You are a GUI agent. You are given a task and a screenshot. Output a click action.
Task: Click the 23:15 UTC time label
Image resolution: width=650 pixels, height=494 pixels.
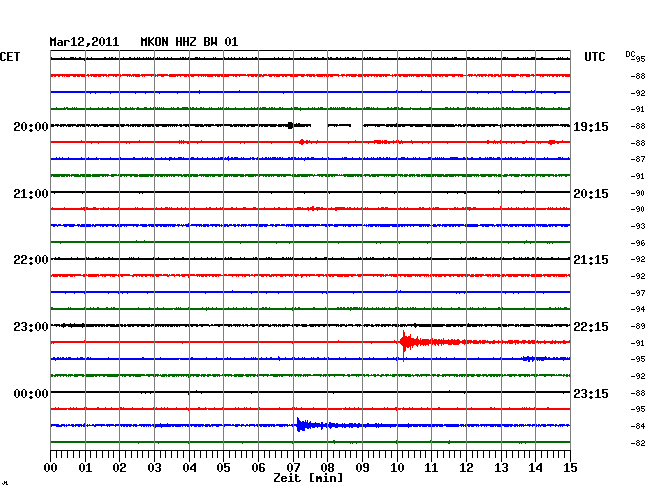pos(591,393)
